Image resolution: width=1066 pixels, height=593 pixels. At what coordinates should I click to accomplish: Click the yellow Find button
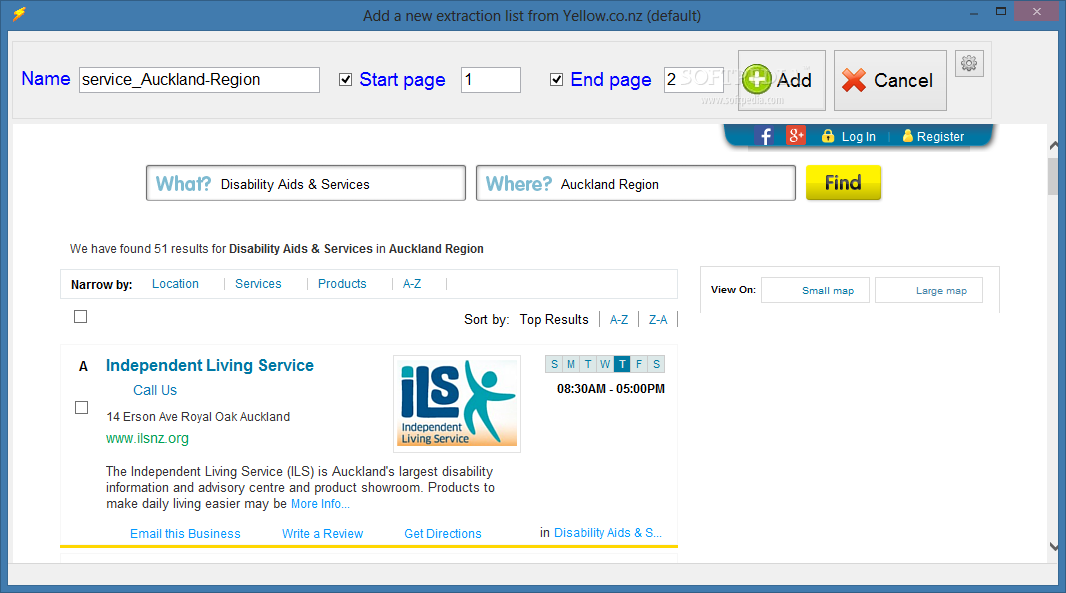[x=843, y=182]
